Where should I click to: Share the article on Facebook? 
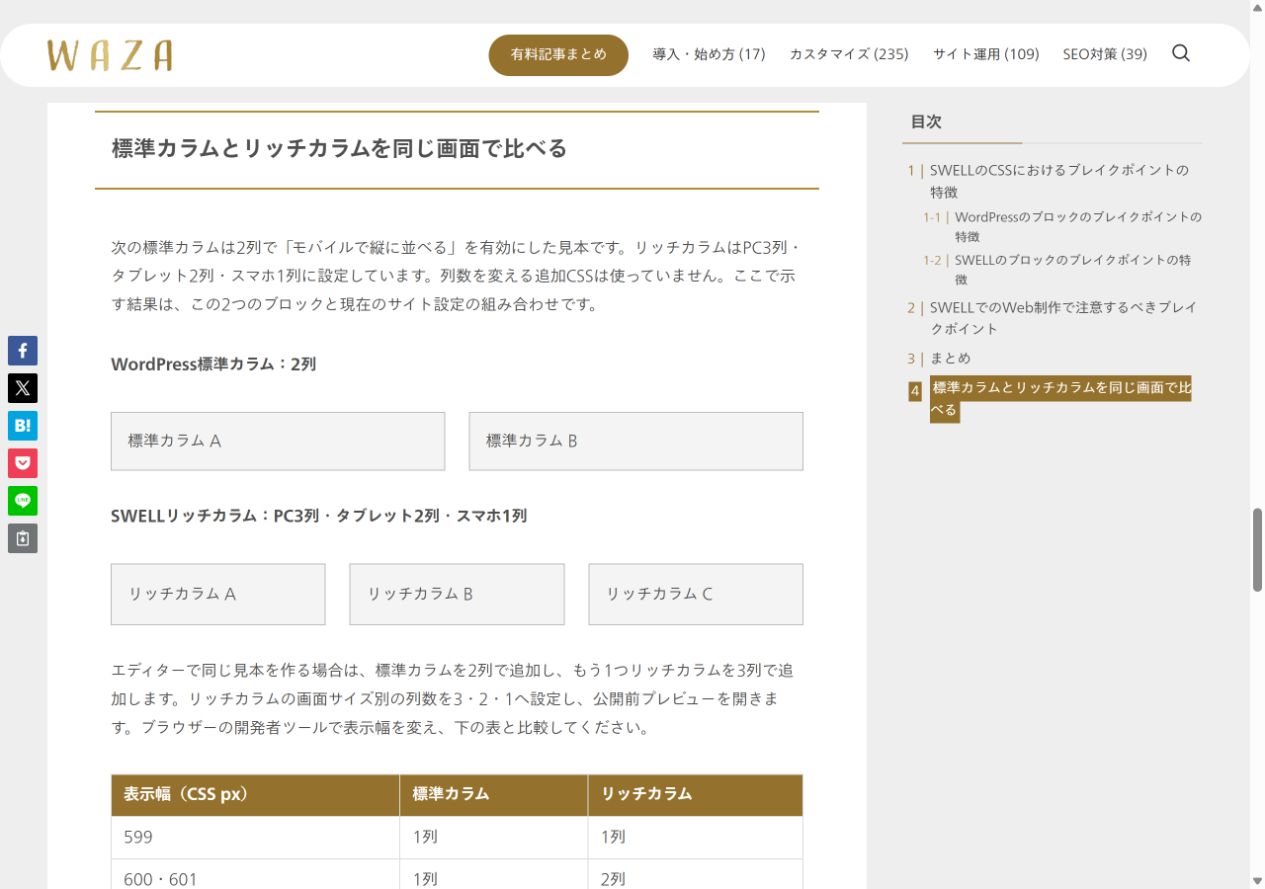pyautogui.click(x=23, y=351)
